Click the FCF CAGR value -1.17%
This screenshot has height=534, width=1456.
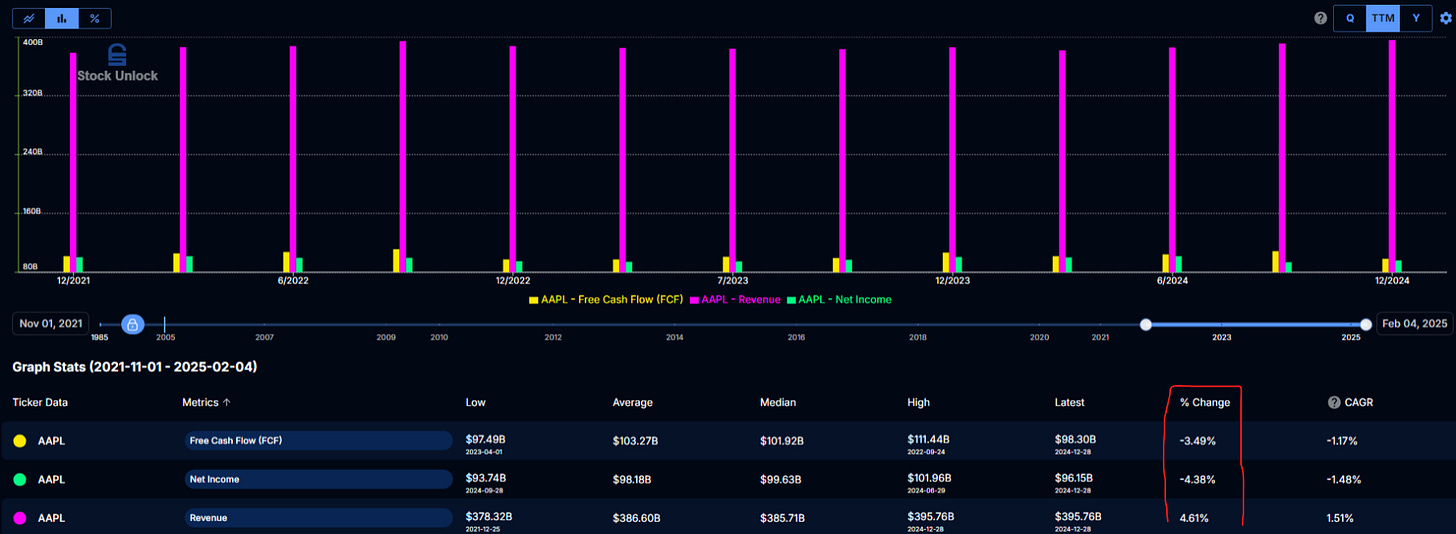coord(1343,440)
